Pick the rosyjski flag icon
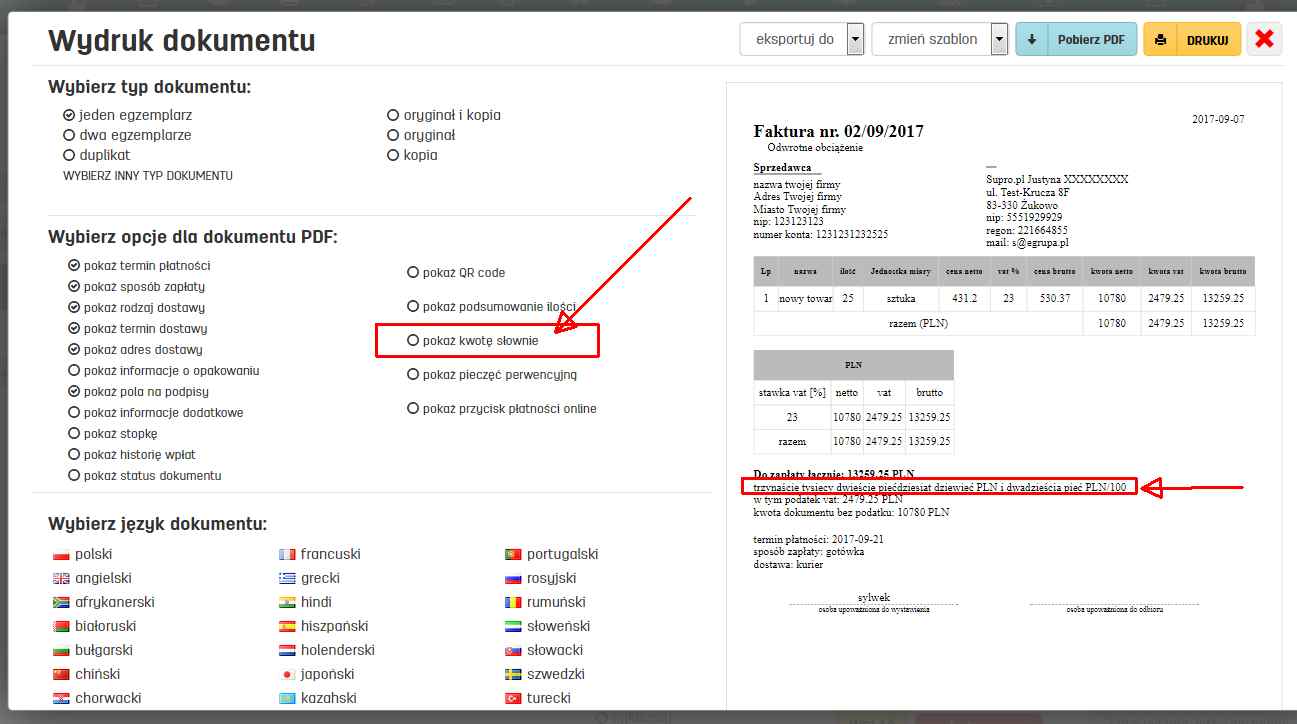Image resolution: width=1297 pixels, height=724 pixels. point(512,577)
